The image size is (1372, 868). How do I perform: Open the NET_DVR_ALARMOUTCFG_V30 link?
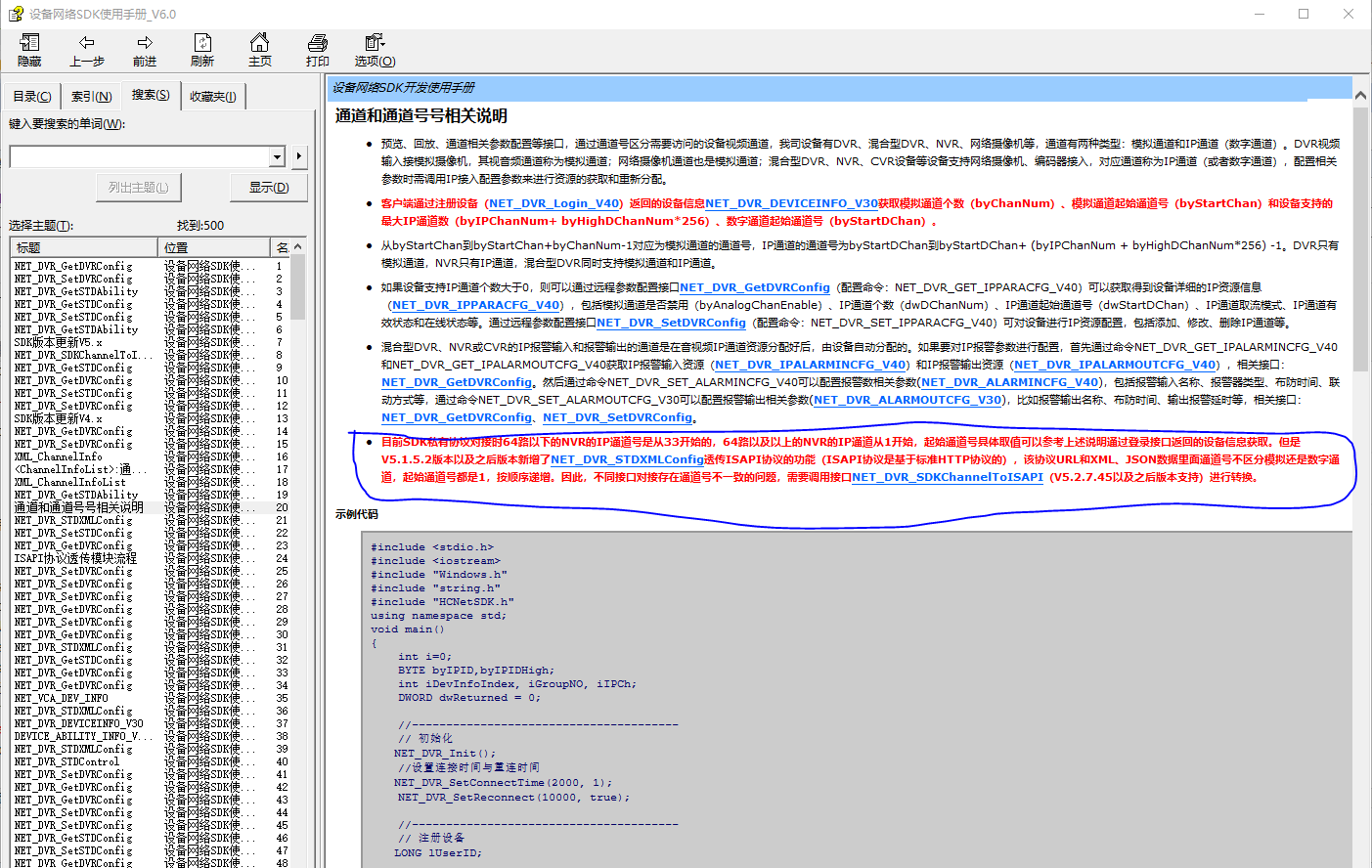(907, 400)
